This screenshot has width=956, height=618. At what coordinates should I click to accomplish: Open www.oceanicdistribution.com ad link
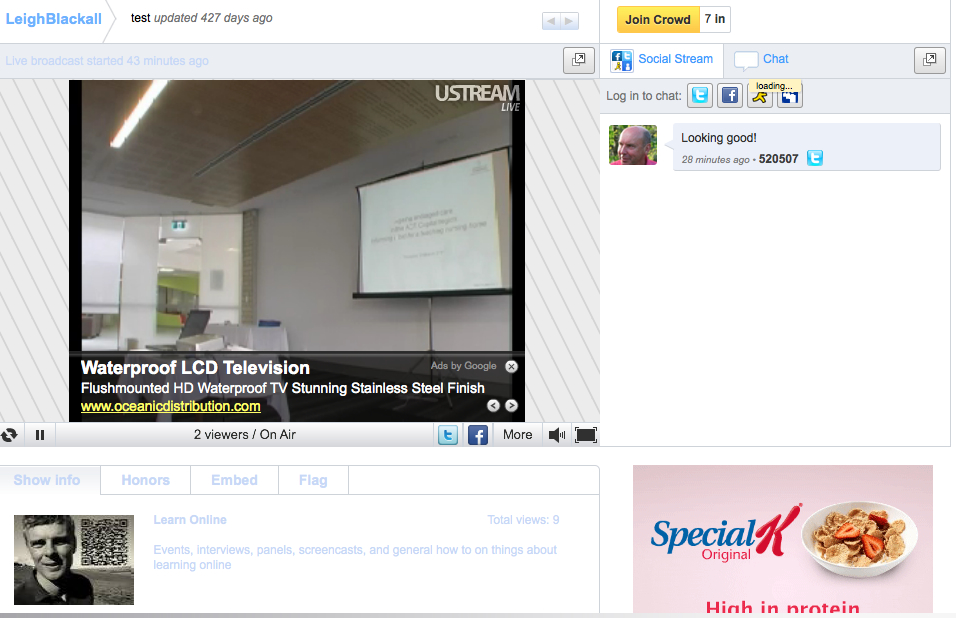tap(171, 407)
